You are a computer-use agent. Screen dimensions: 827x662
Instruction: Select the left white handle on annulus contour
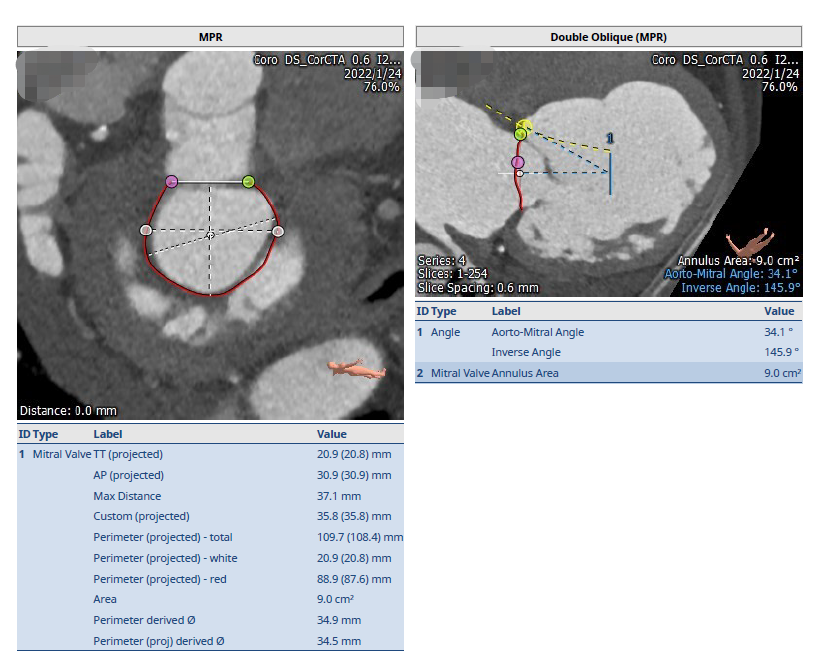pyautogui.click(x=146, y=230)
